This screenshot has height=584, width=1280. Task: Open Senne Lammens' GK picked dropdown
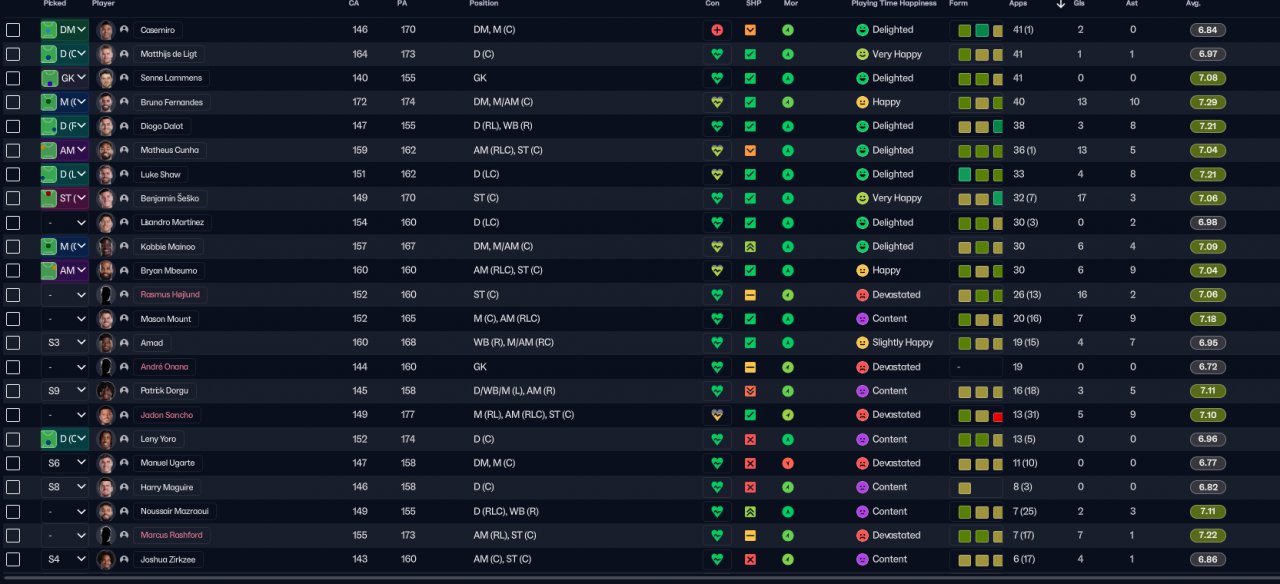[64, 78]
